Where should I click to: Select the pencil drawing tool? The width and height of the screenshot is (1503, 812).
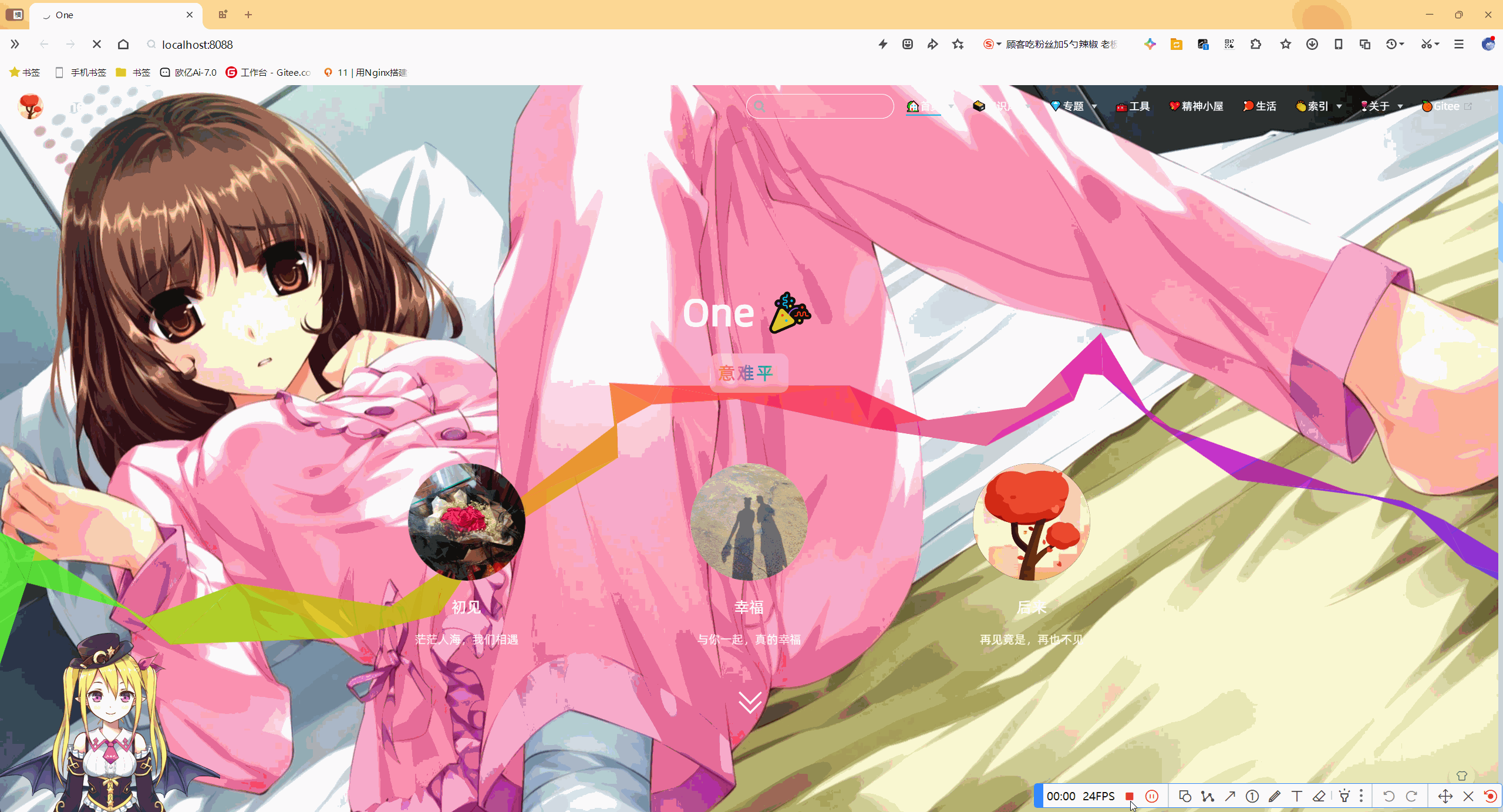(1275, 796)
